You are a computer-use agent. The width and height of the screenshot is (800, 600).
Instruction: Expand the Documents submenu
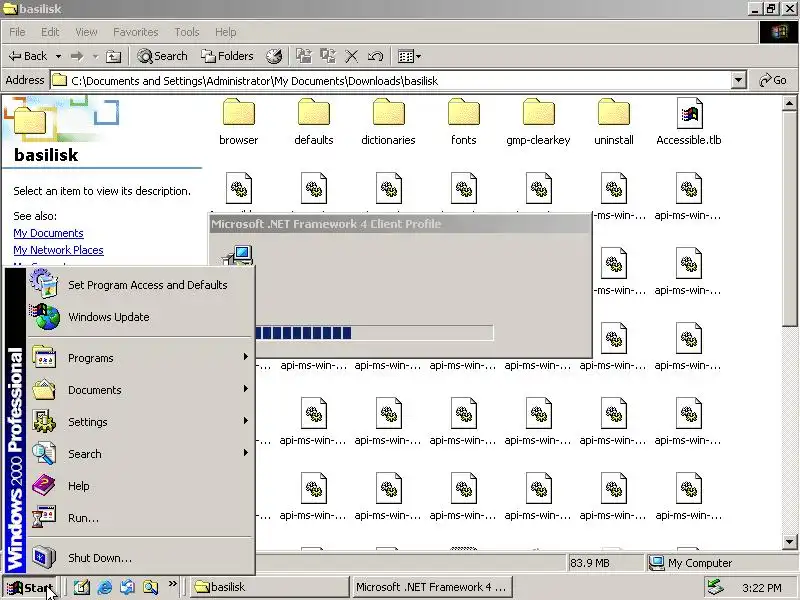(141, 390)
